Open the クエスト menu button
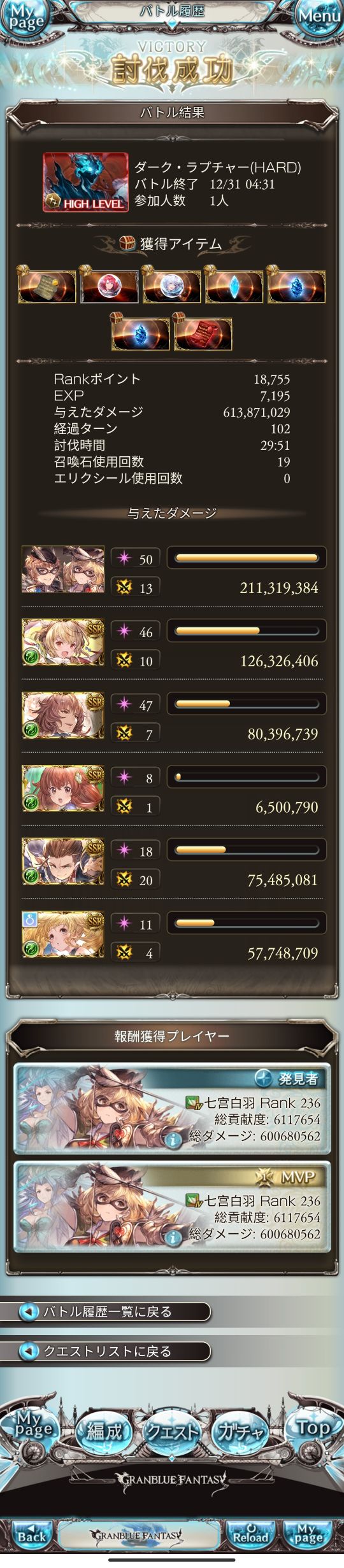344x1568 pixels. [x=172, y=1432]
